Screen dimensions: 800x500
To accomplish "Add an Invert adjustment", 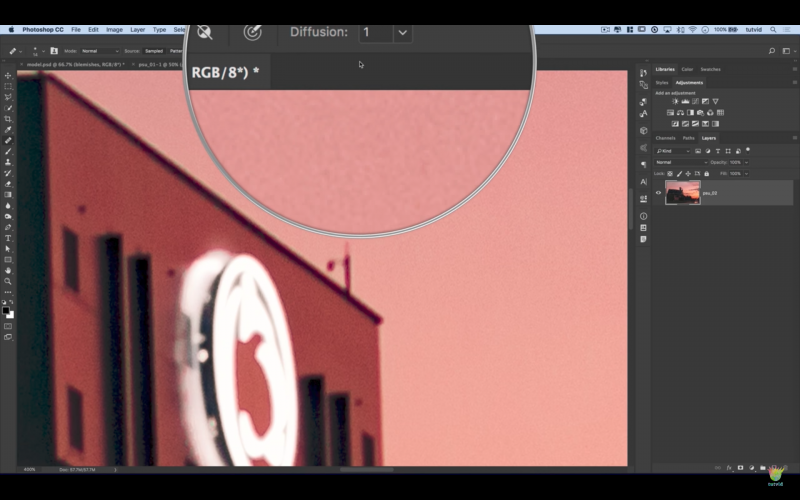I will [675, 124].
